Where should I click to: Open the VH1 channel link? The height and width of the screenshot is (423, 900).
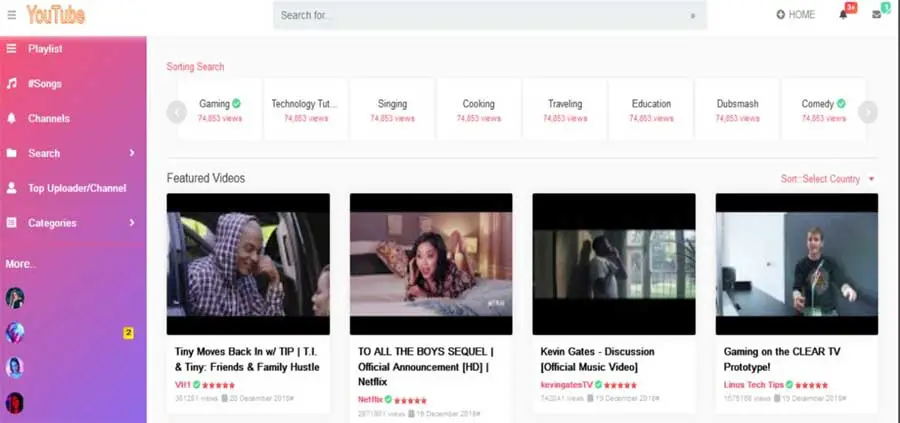click(x=183, y=385)
